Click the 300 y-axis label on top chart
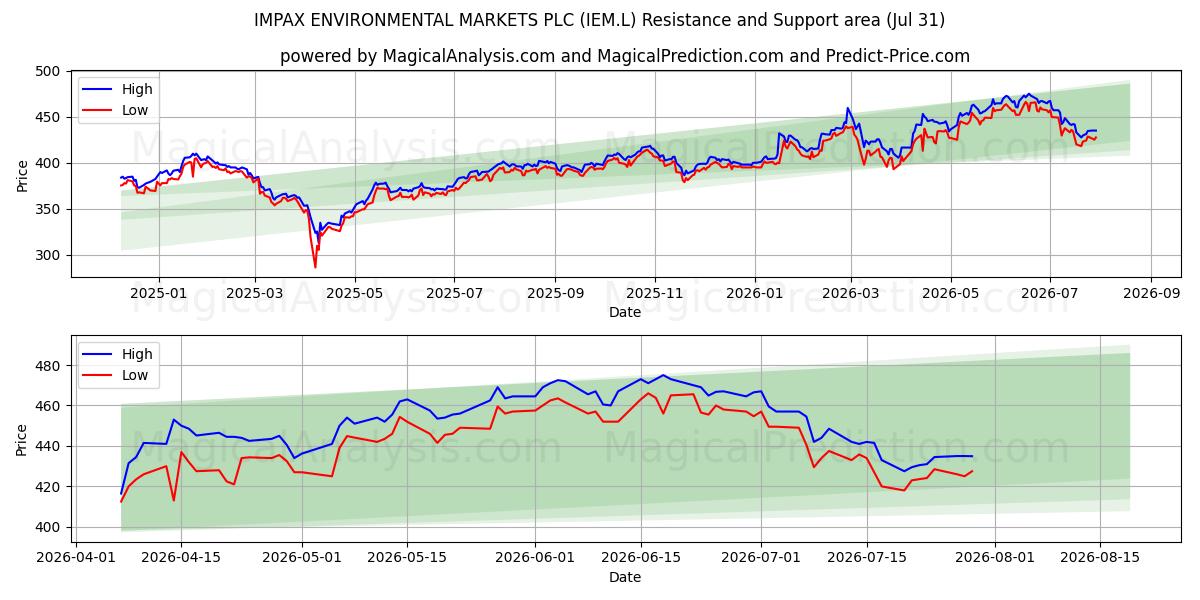The height and width of the screenshot is (600, 1200). point(49,256)
